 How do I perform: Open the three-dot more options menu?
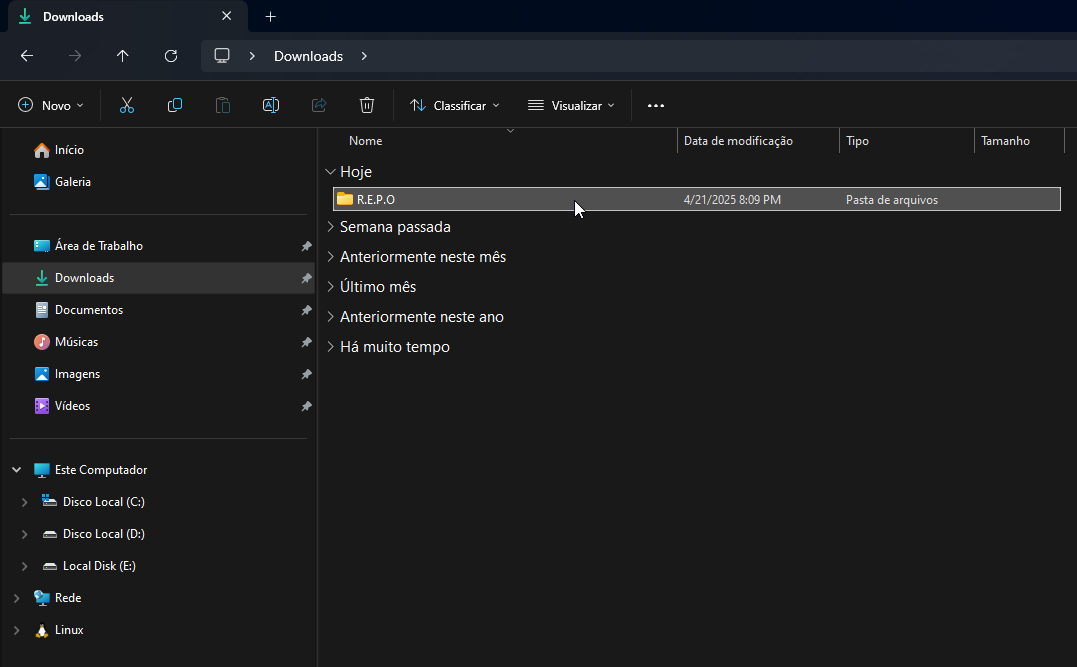(x=656, y=105)
